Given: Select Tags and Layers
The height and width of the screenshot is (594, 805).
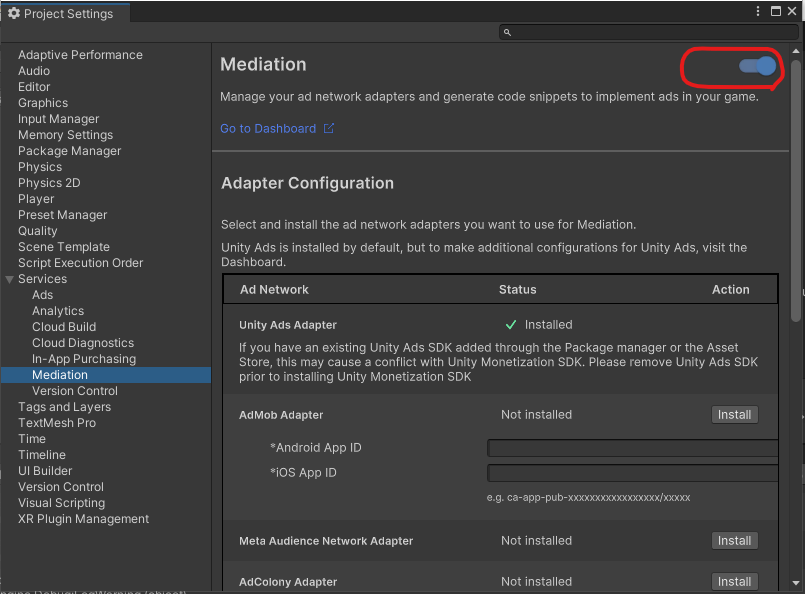Looking at the screenshot, I should (x=65, y=407).
